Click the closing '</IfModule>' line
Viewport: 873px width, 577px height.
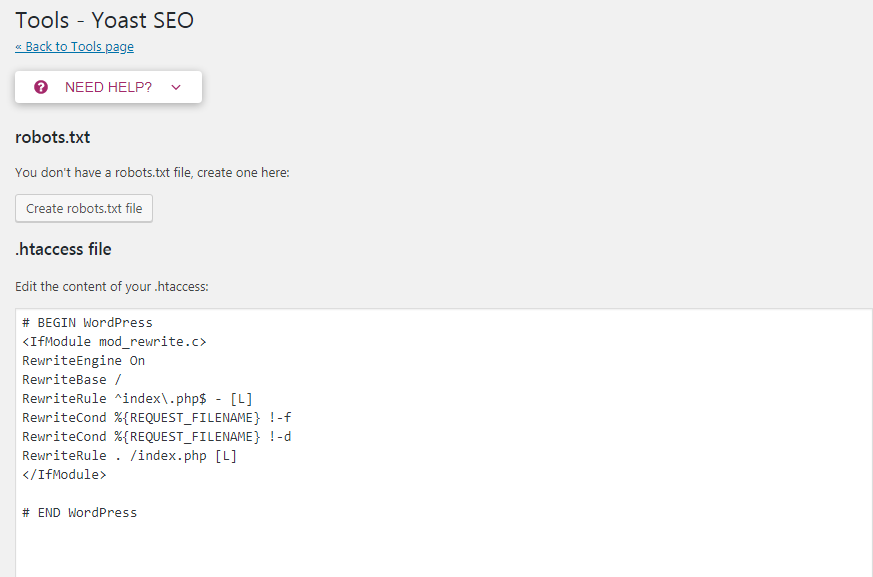pyautogui.click(x=64, y=475)
